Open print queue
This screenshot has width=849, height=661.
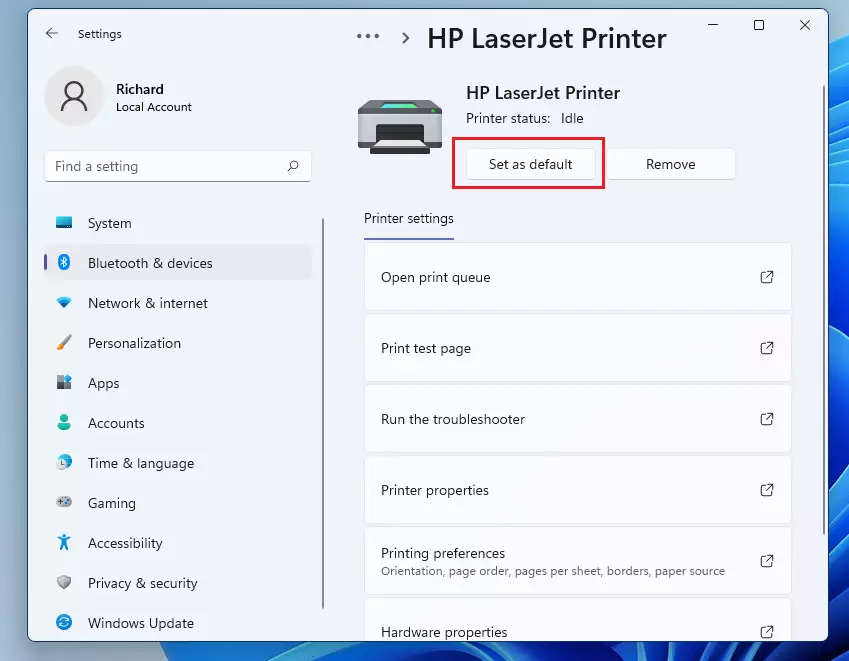[578, 277]
